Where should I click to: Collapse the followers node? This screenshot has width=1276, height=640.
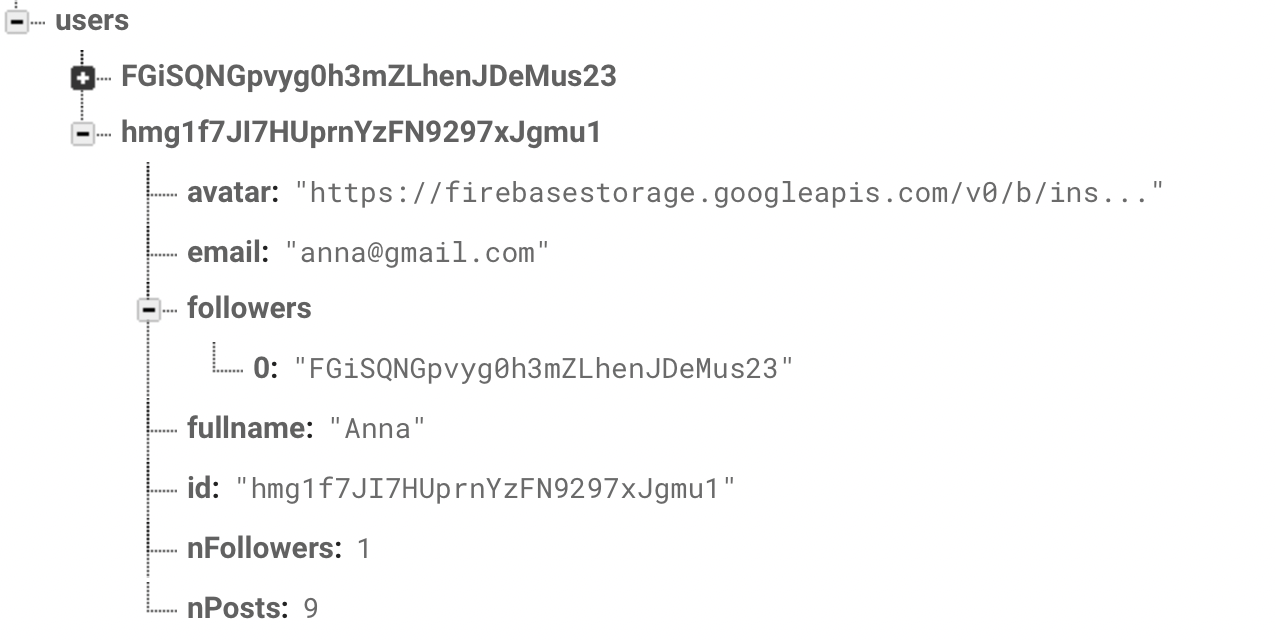(149, 311)
